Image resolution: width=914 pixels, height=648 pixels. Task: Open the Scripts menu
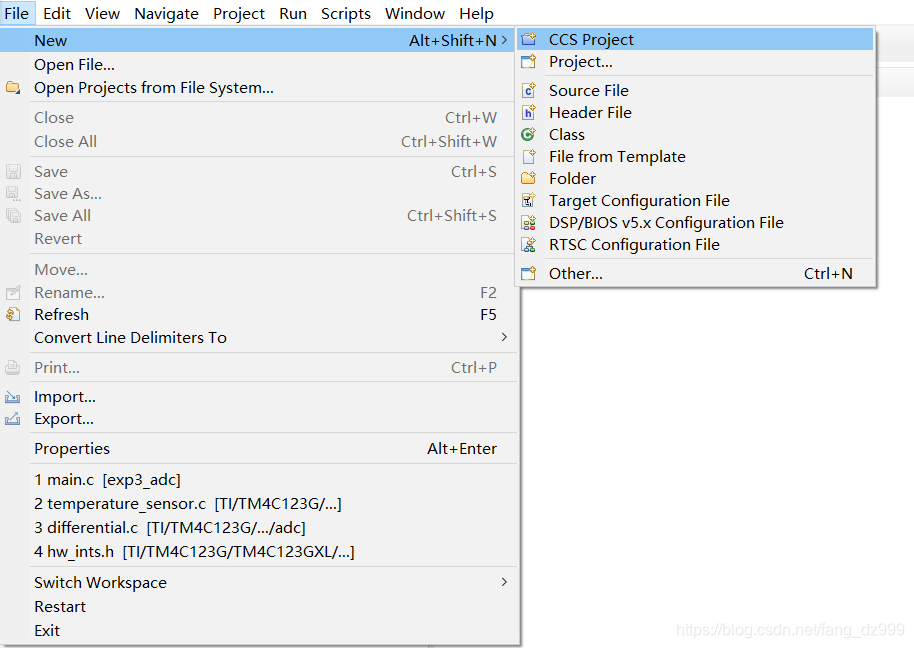346,13
